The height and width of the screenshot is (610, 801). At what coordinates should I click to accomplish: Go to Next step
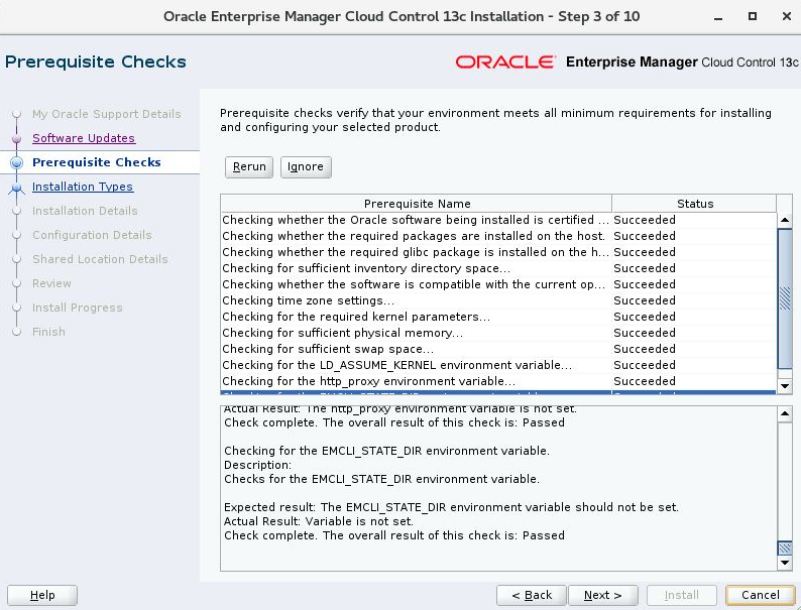[603, 595]
